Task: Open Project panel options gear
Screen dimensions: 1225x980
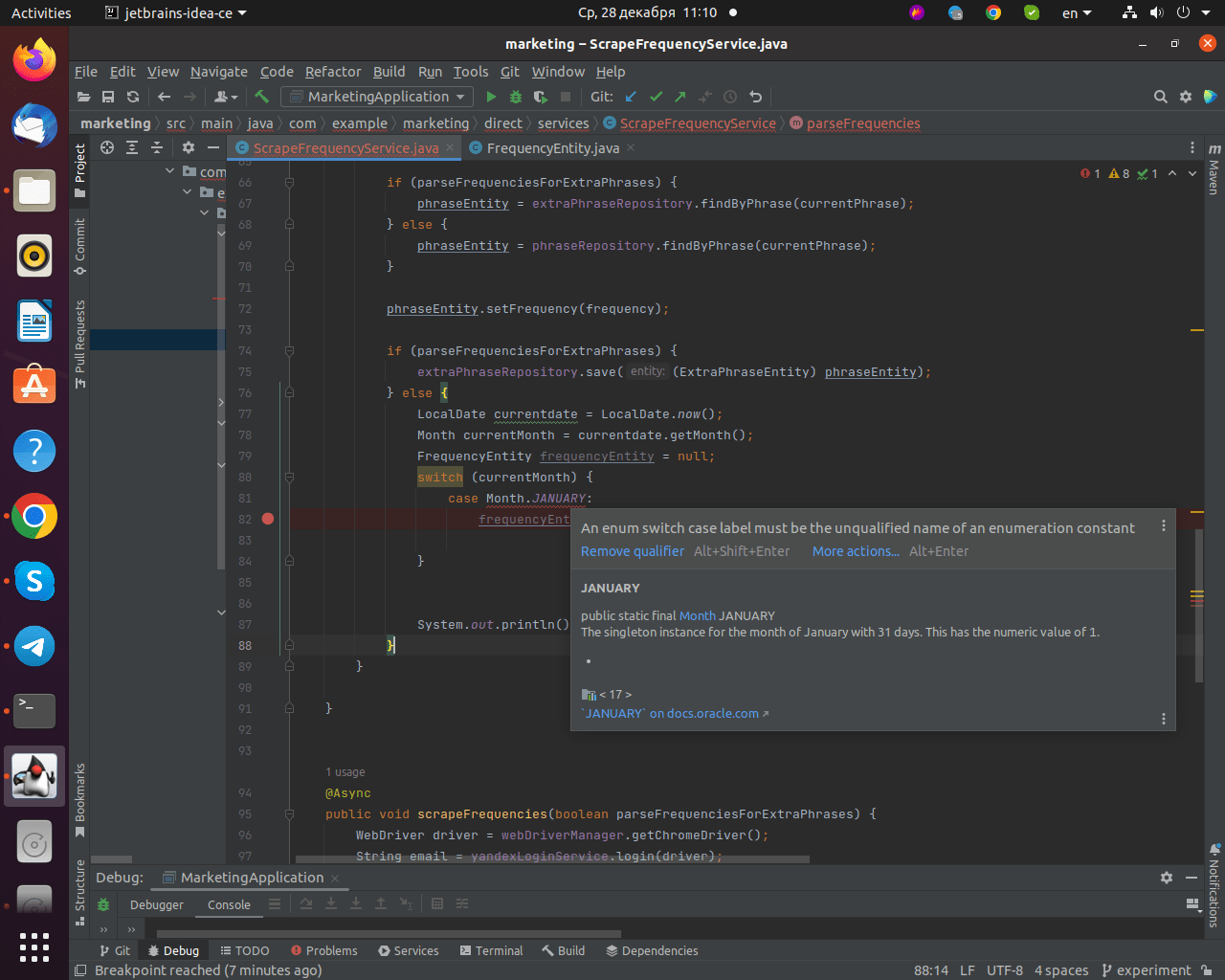Action: (189, 147)
